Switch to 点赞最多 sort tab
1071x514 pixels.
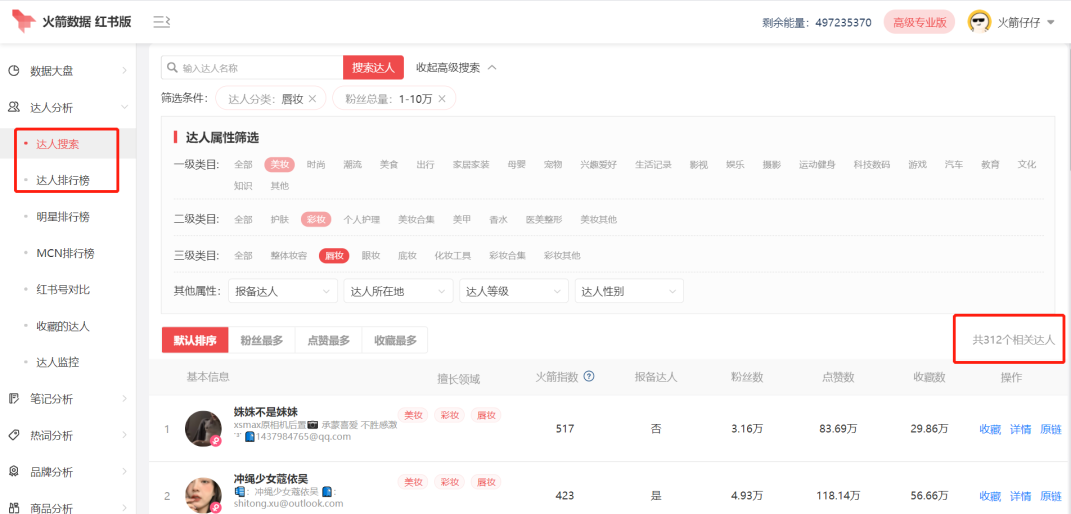pos(329,340)
